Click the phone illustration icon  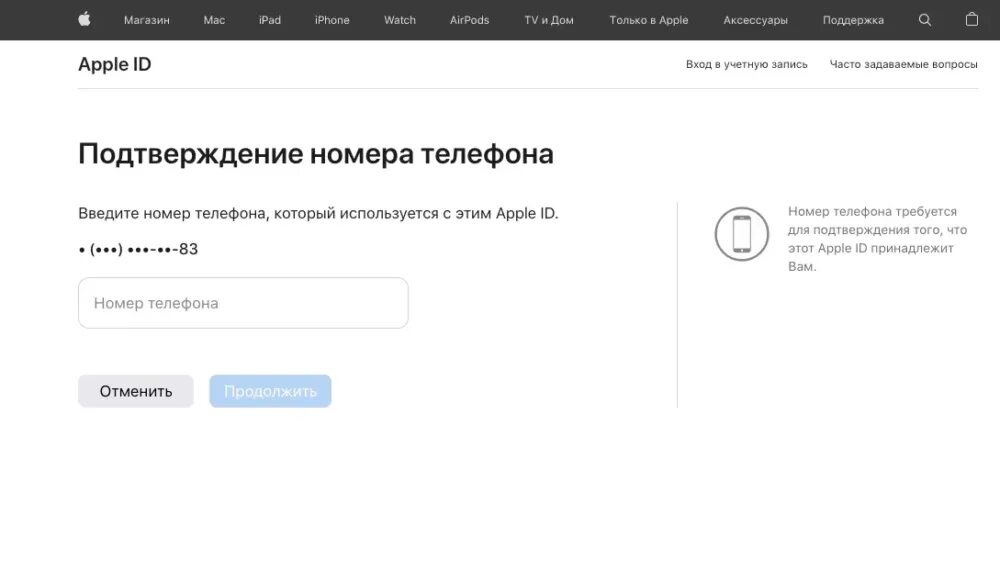(742, 234)
